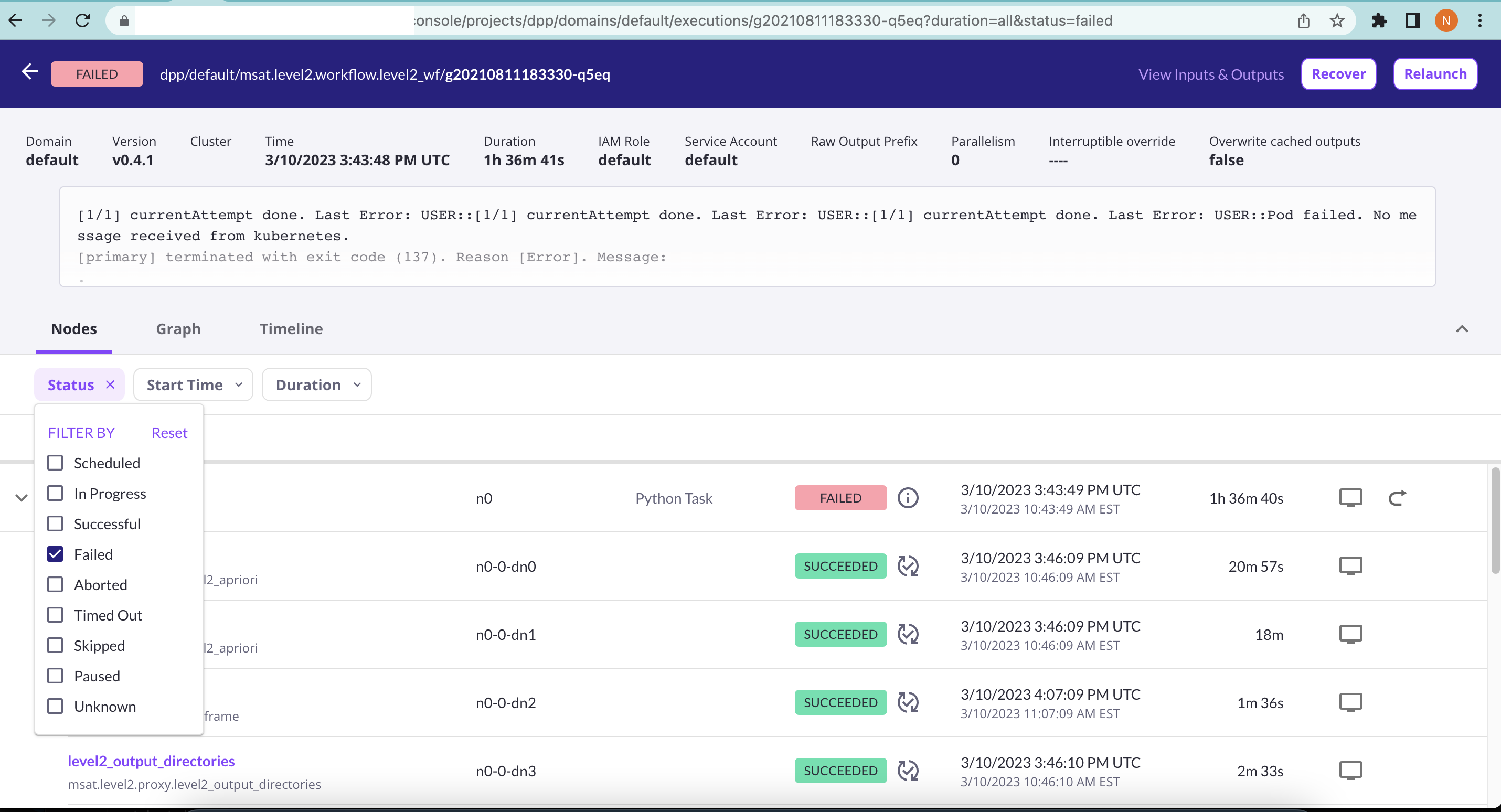View logs for the failed n0 task
This screenshot has height=812, width=1501.
pos(1351,497)
